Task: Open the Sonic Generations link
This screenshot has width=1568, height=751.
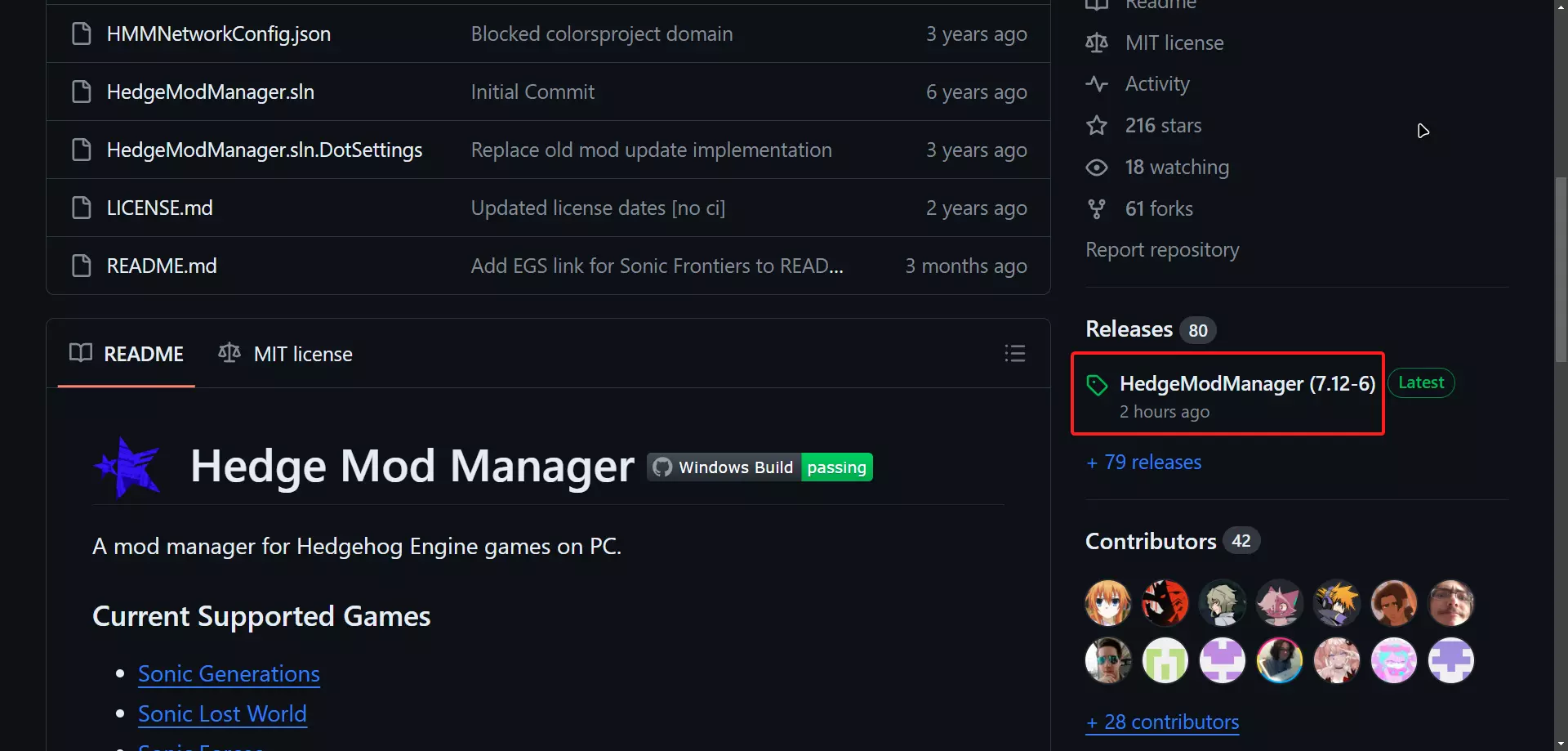Action: [229, 674]
